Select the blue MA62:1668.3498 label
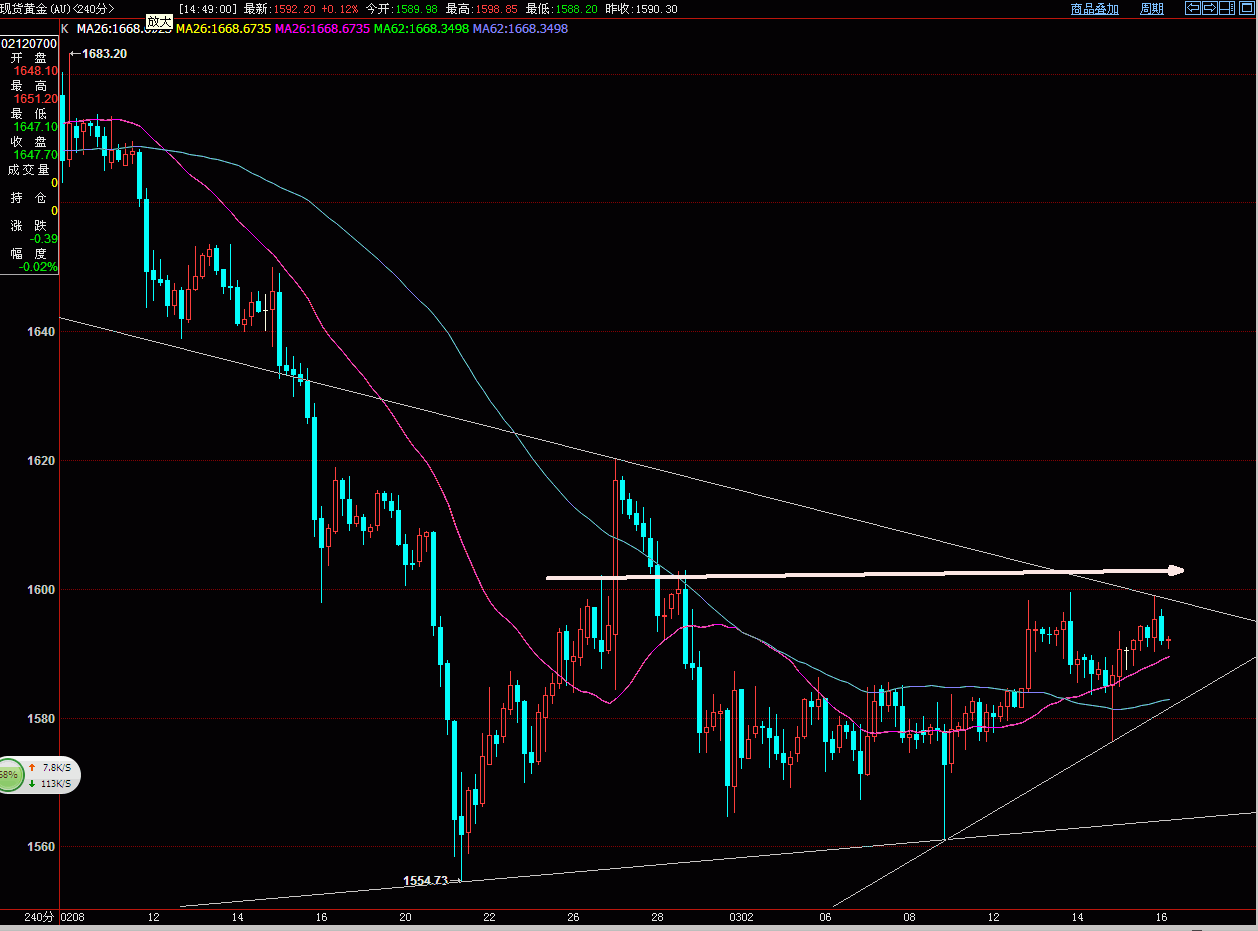Image resolution: width=1258 pixels, height=931 pixels. point(520,29)
